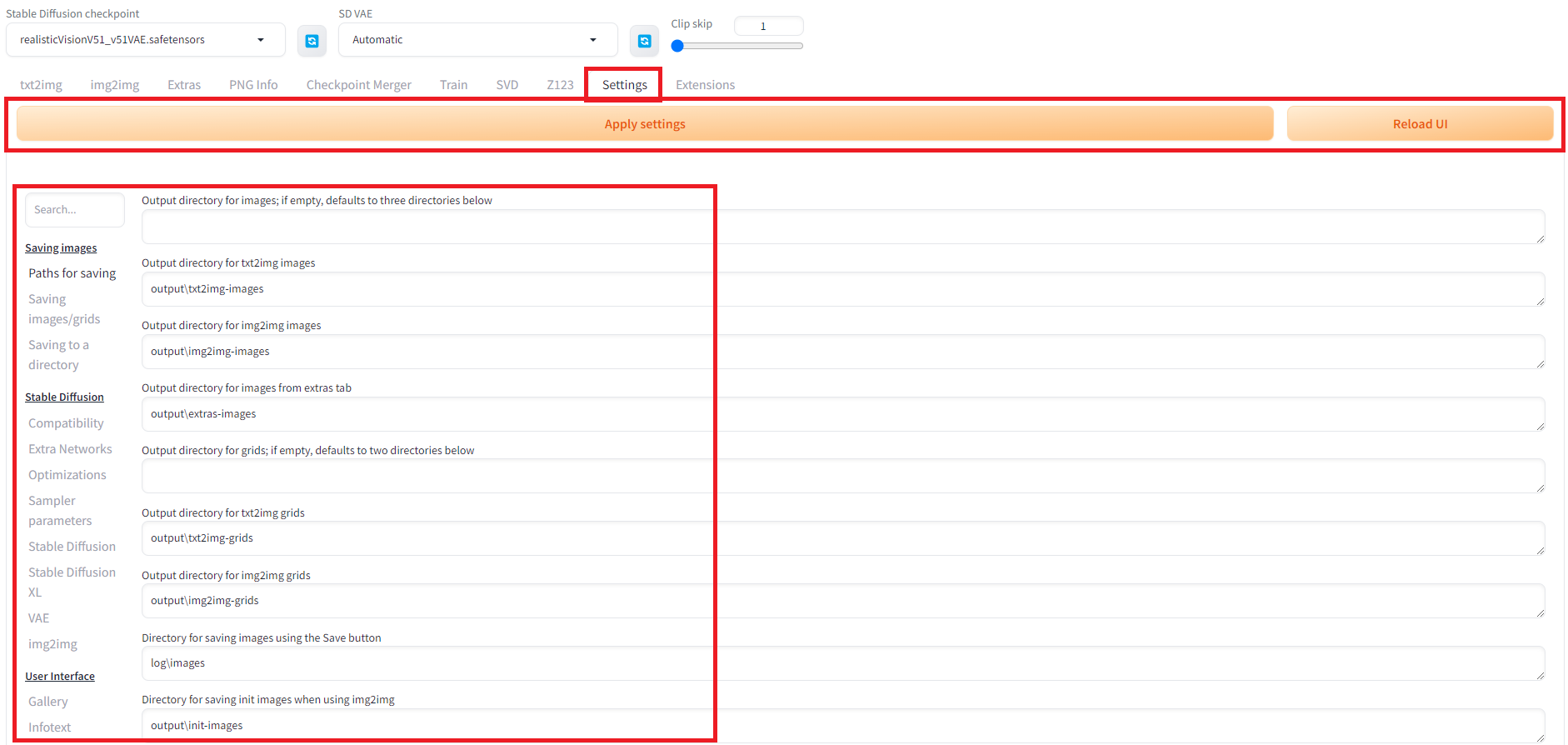Click the Save button images directory field
This screenshot has height=745, width=1568.
click(x=843, y=663)
